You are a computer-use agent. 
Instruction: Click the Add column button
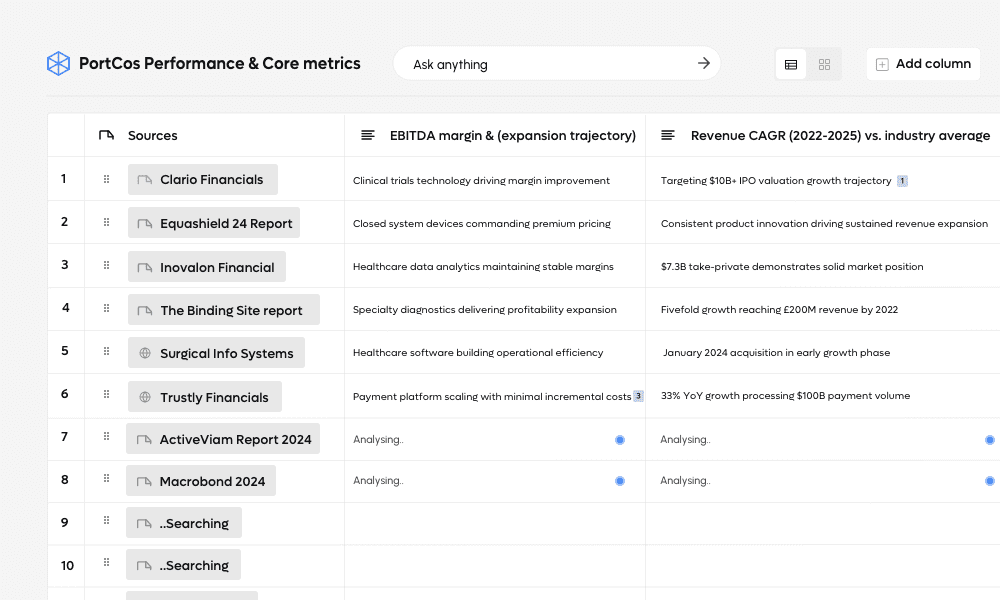(923, 64)
